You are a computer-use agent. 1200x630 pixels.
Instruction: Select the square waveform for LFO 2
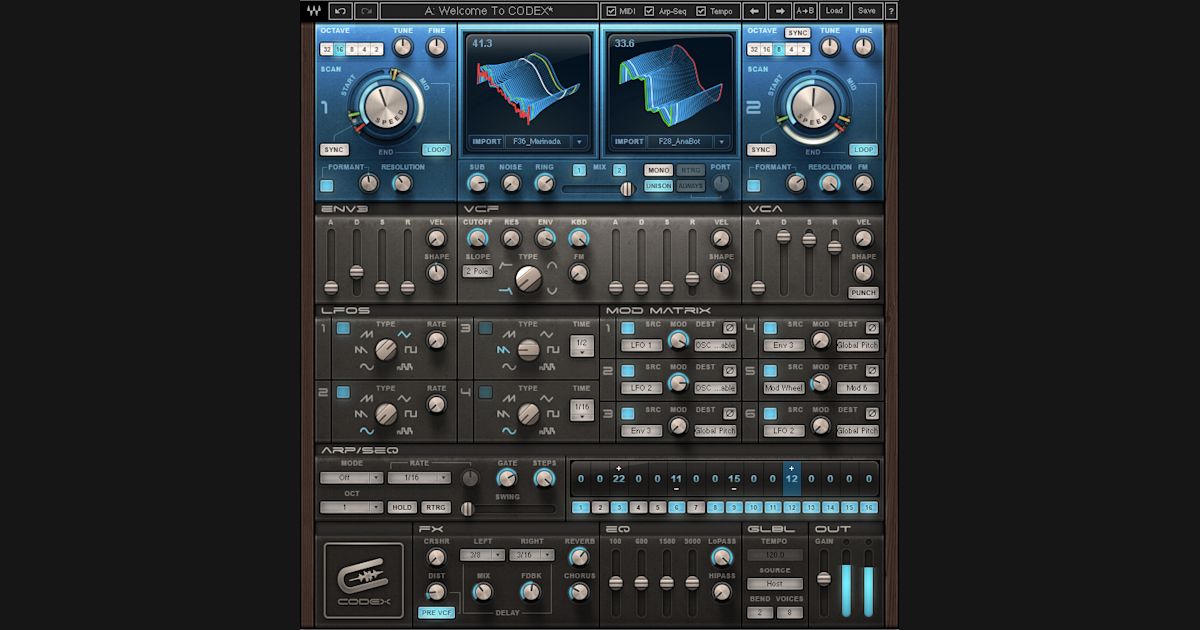[413, 412]
